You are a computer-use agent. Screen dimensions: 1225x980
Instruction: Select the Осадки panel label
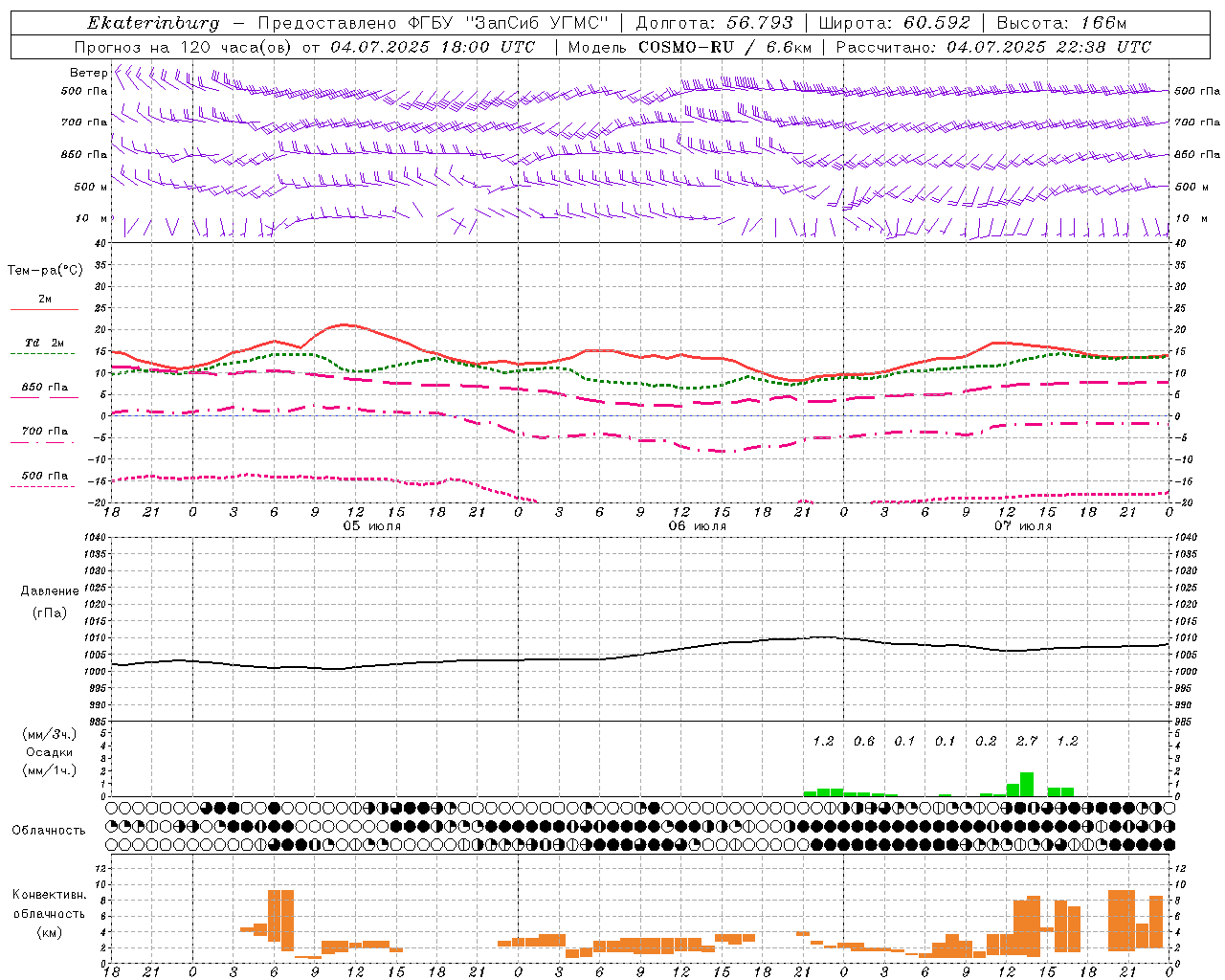tap(49, 752)
